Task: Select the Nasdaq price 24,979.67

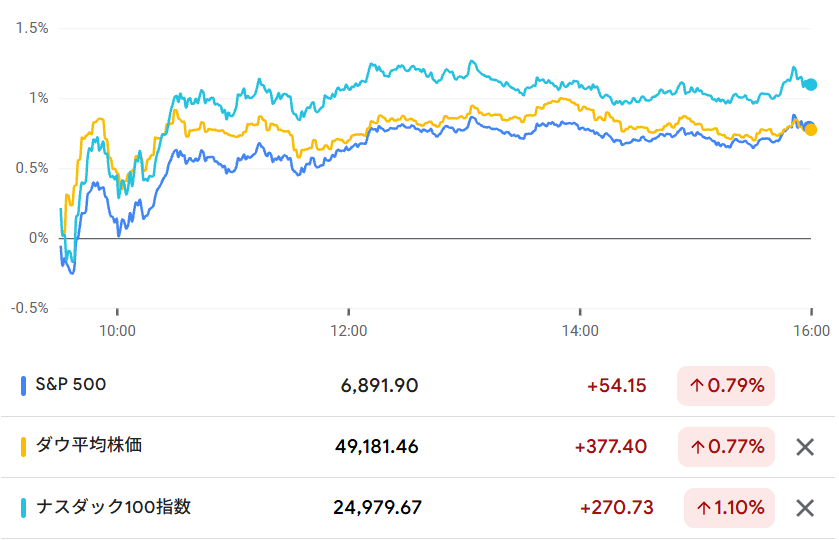Action: (377, 508)
